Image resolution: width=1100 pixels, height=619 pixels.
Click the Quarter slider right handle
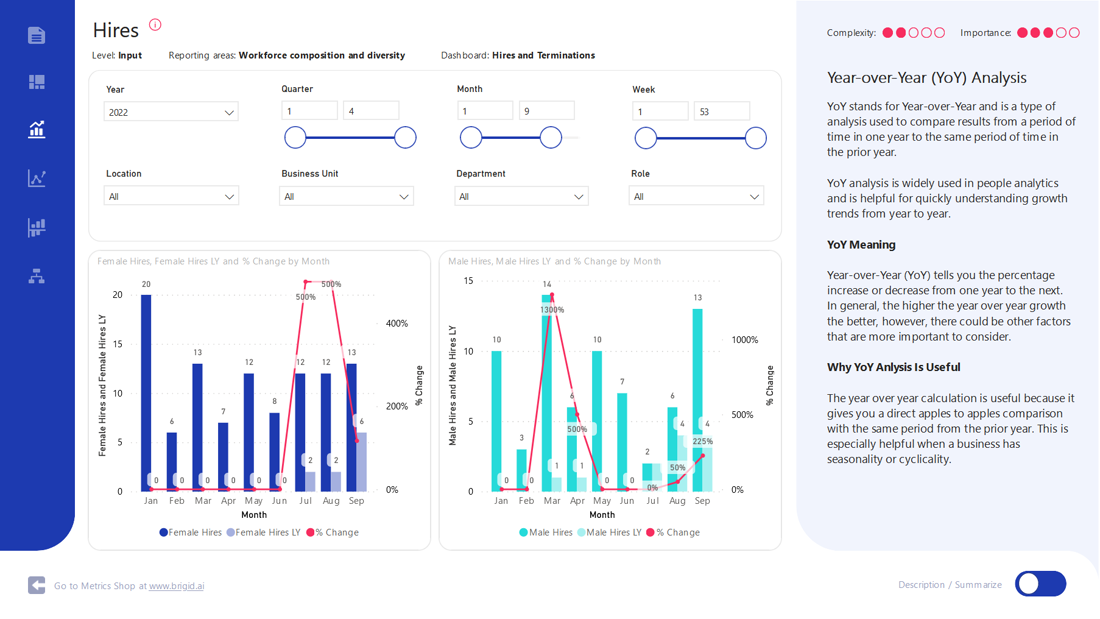(405, 137)
